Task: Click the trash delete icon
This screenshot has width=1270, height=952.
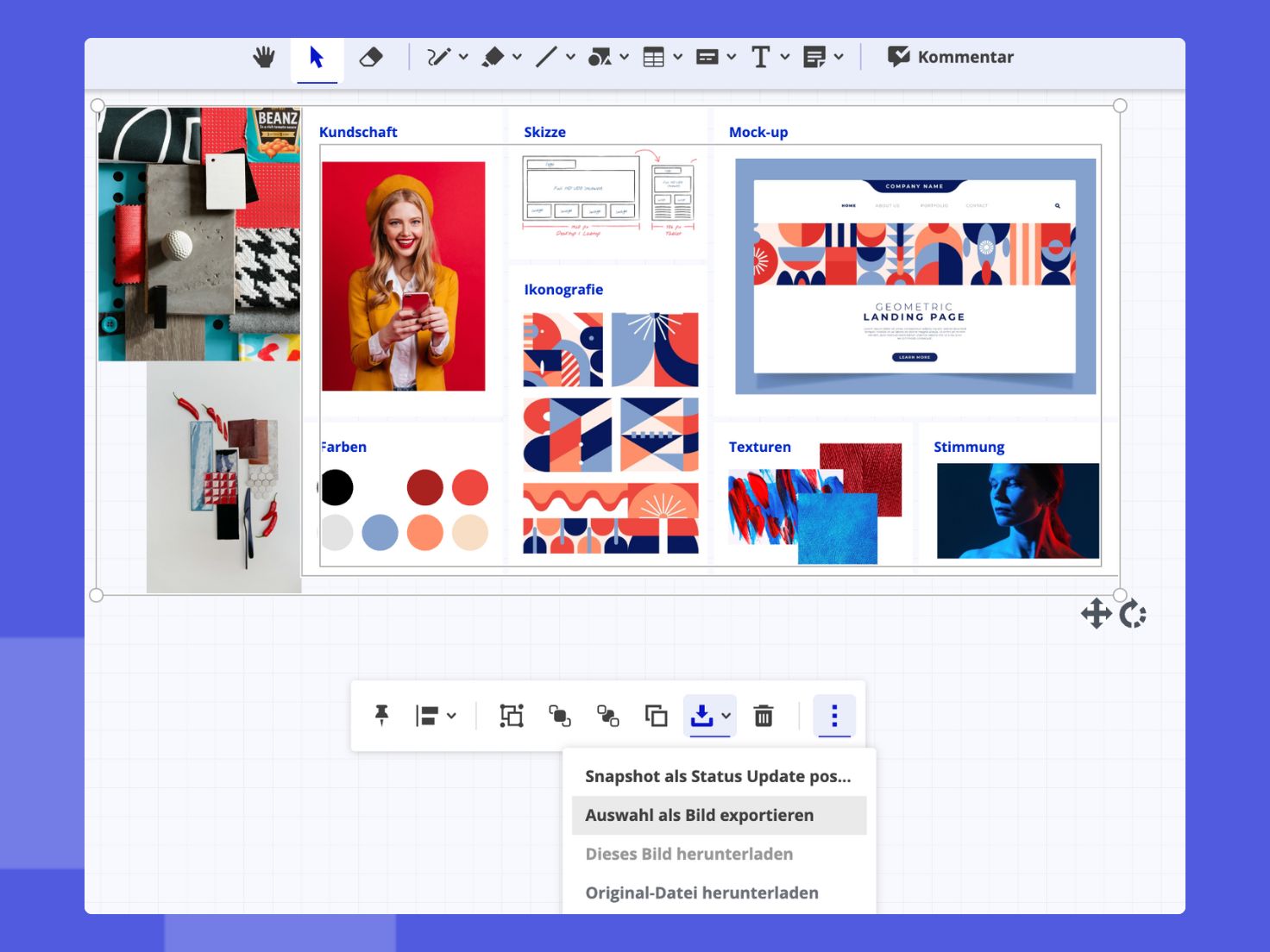Action: (764, 716)
